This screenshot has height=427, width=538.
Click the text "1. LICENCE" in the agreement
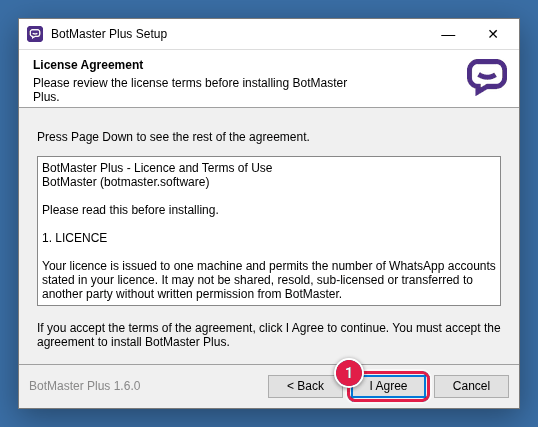[74, 238]
